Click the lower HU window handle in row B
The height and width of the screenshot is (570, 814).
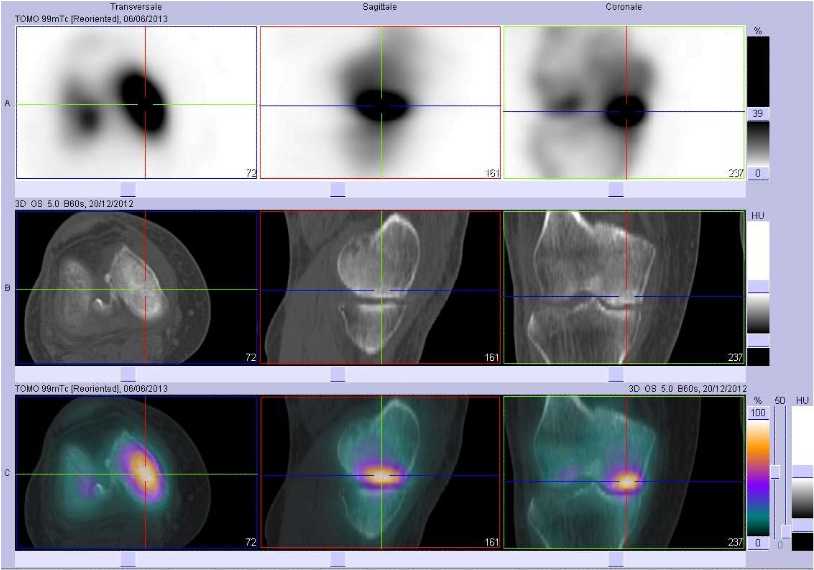[x=758, y=341]
